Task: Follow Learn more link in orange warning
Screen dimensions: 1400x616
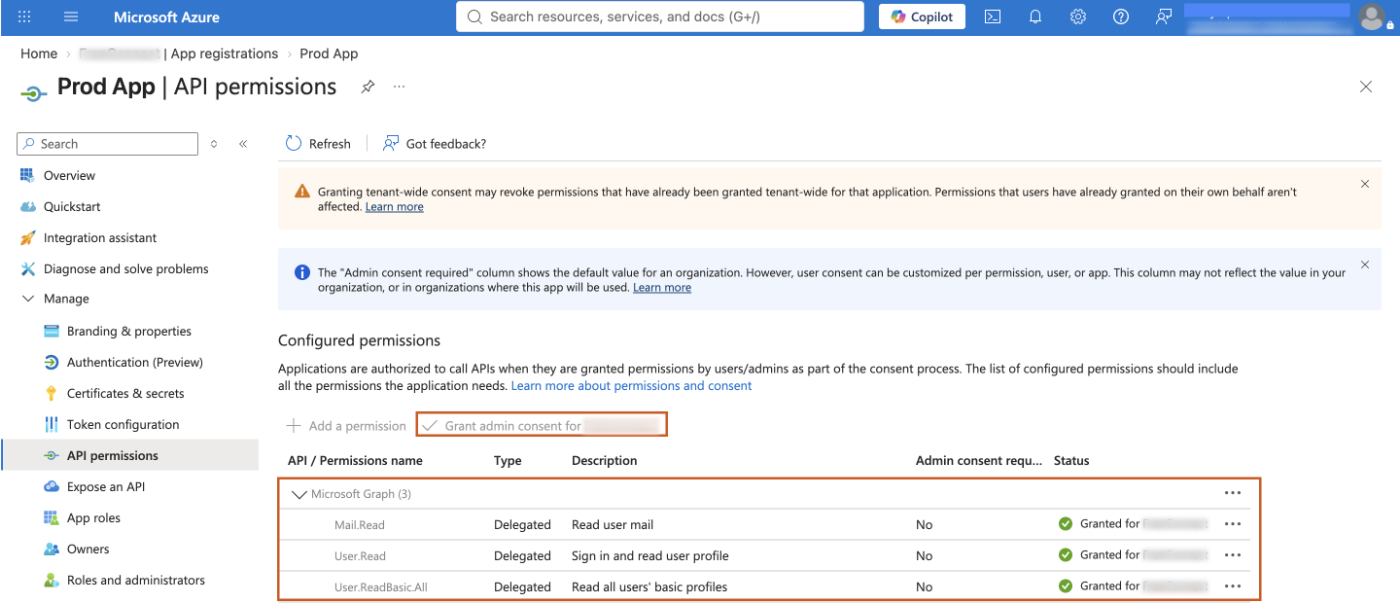Action: coord(394,207)
